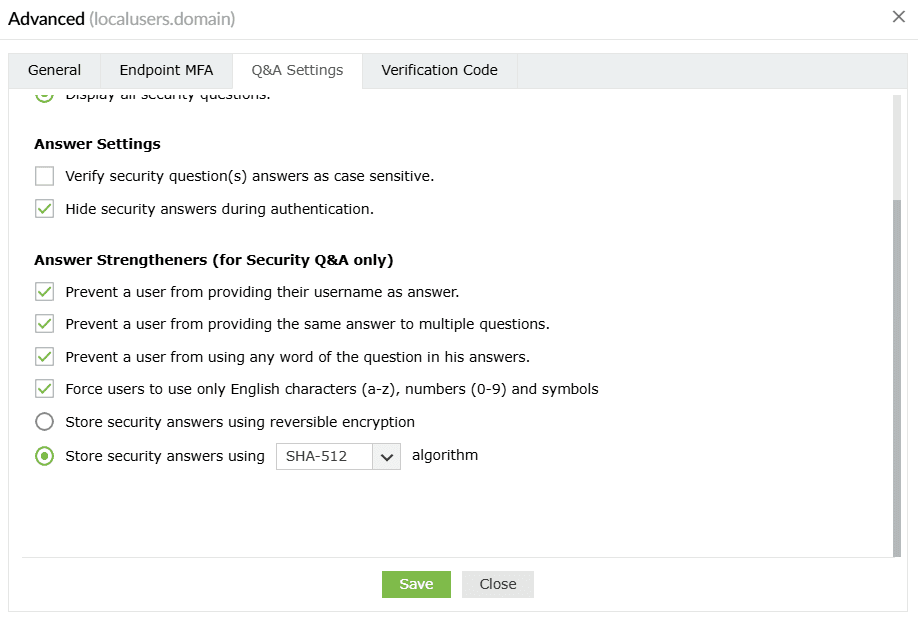Switch to the General tab
918x622 pixels.
point(54,70)
